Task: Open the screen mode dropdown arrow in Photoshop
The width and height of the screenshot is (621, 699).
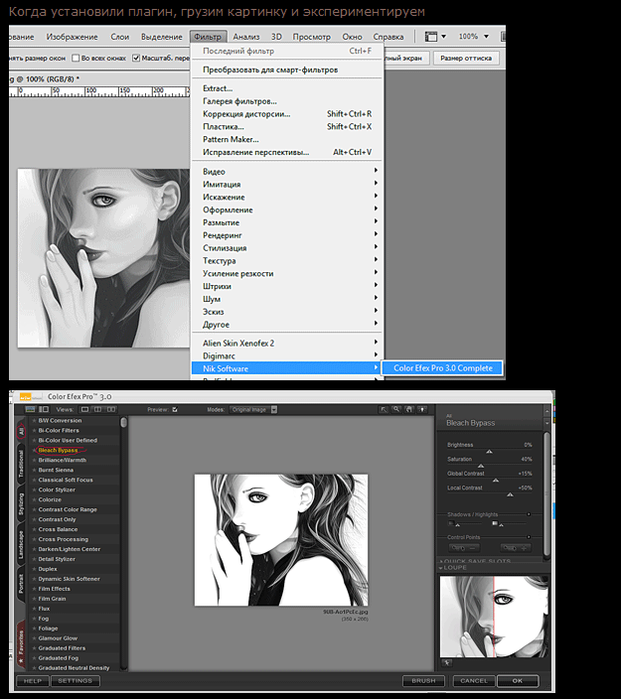Action: click(x=443, y=37)
